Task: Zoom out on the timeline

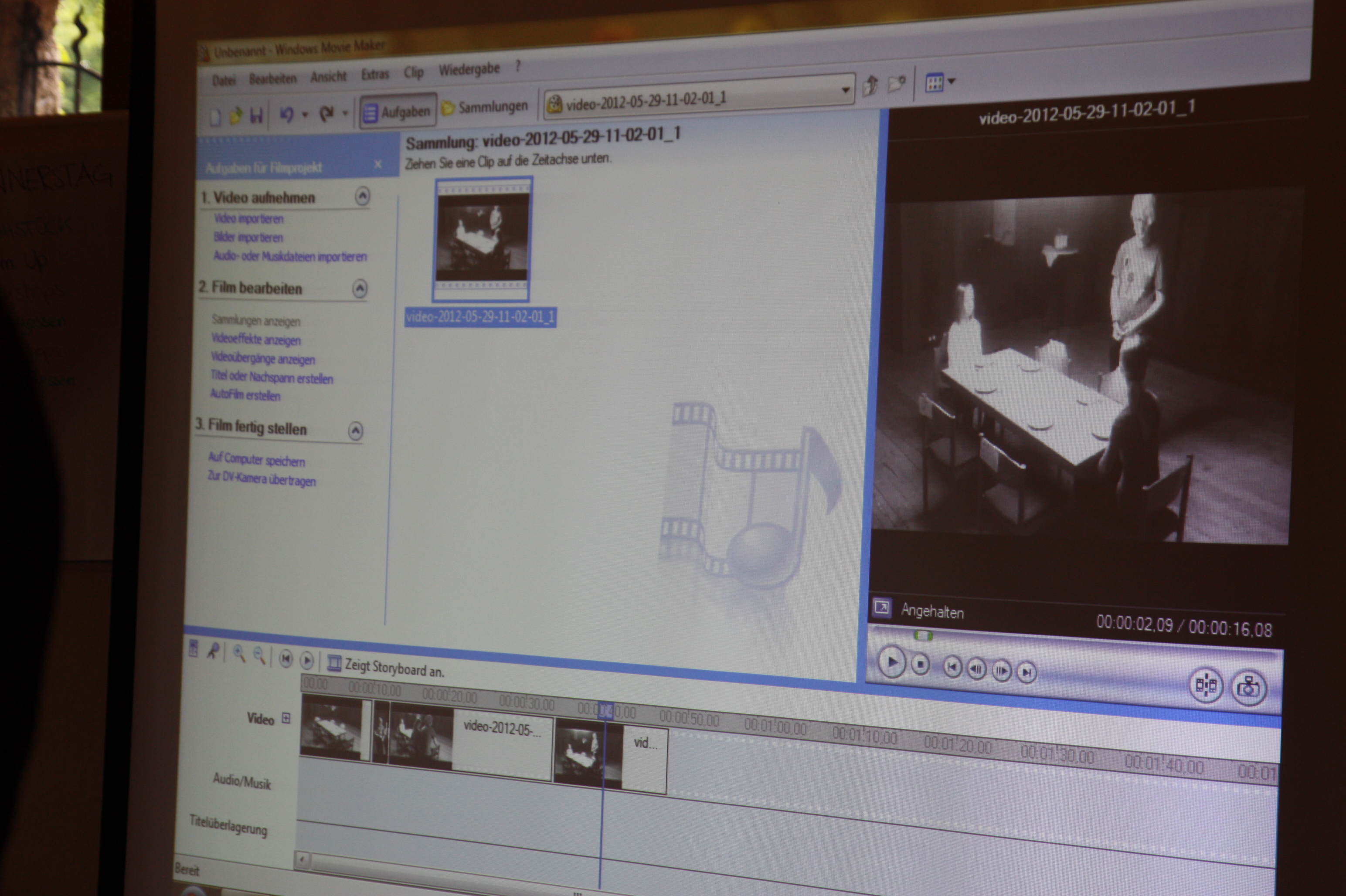Action: point(259,655)
